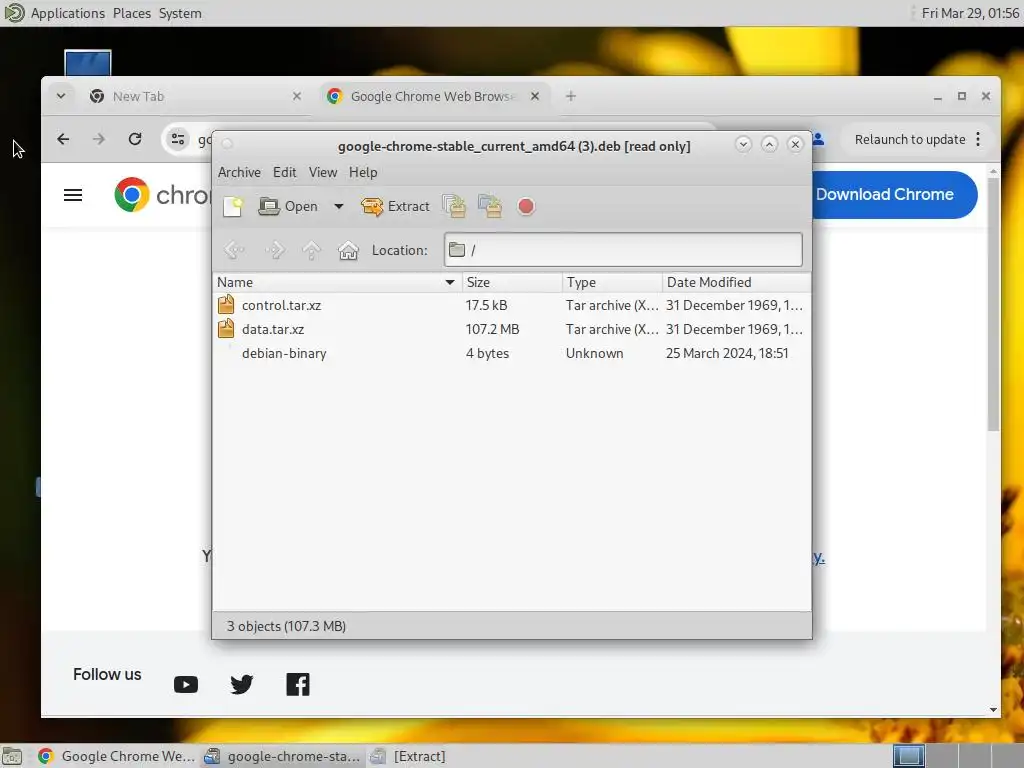Switch to google-chrome-sta... taskbar item
The image size is (1024, 768).
282,756
